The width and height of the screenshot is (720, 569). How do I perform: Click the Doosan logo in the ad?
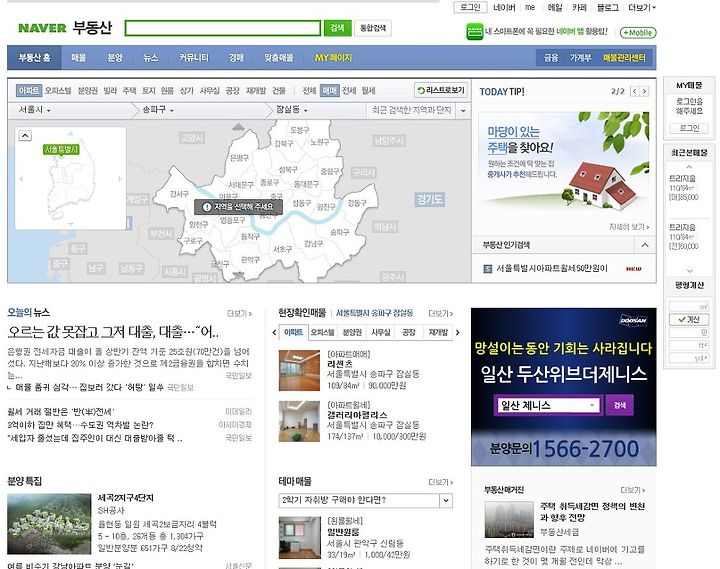[x=633, y=321]
